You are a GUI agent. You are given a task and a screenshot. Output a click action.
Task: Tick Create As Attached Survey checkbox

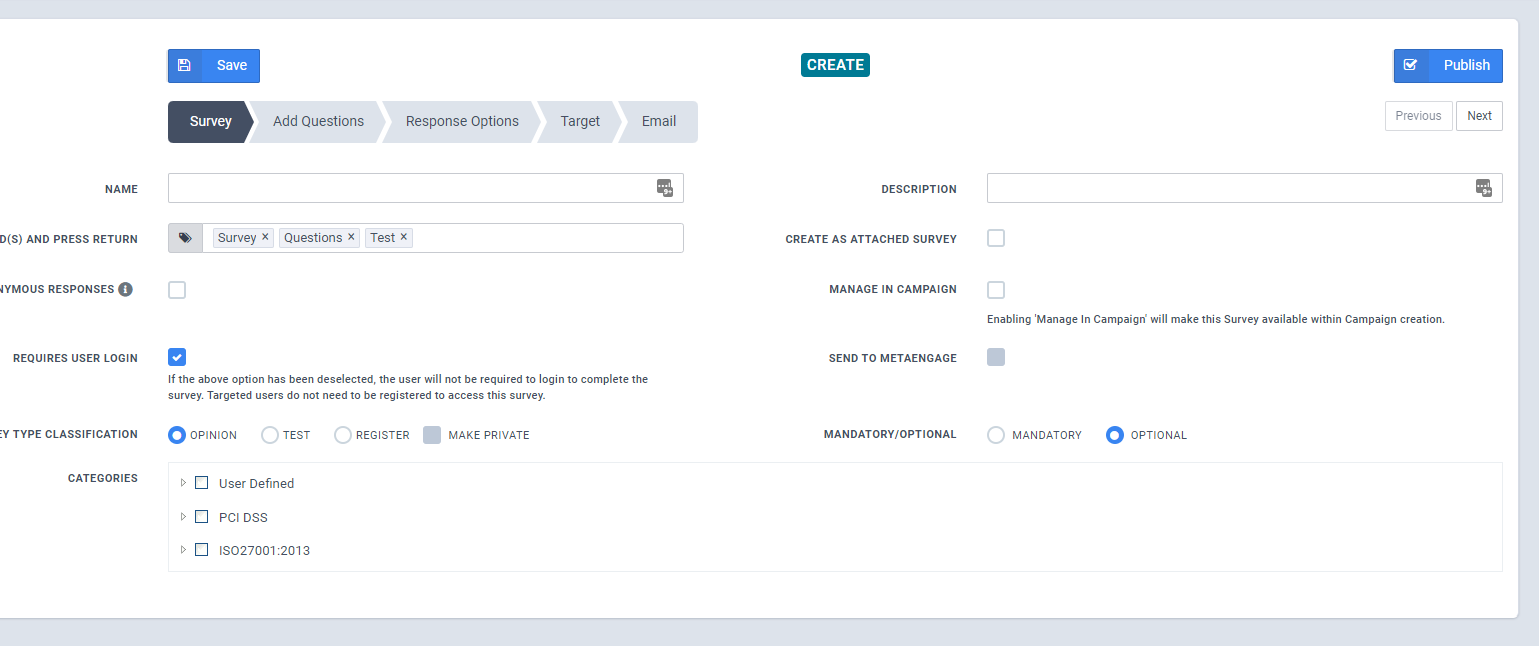pyautogui.click(x=996, y=238)
